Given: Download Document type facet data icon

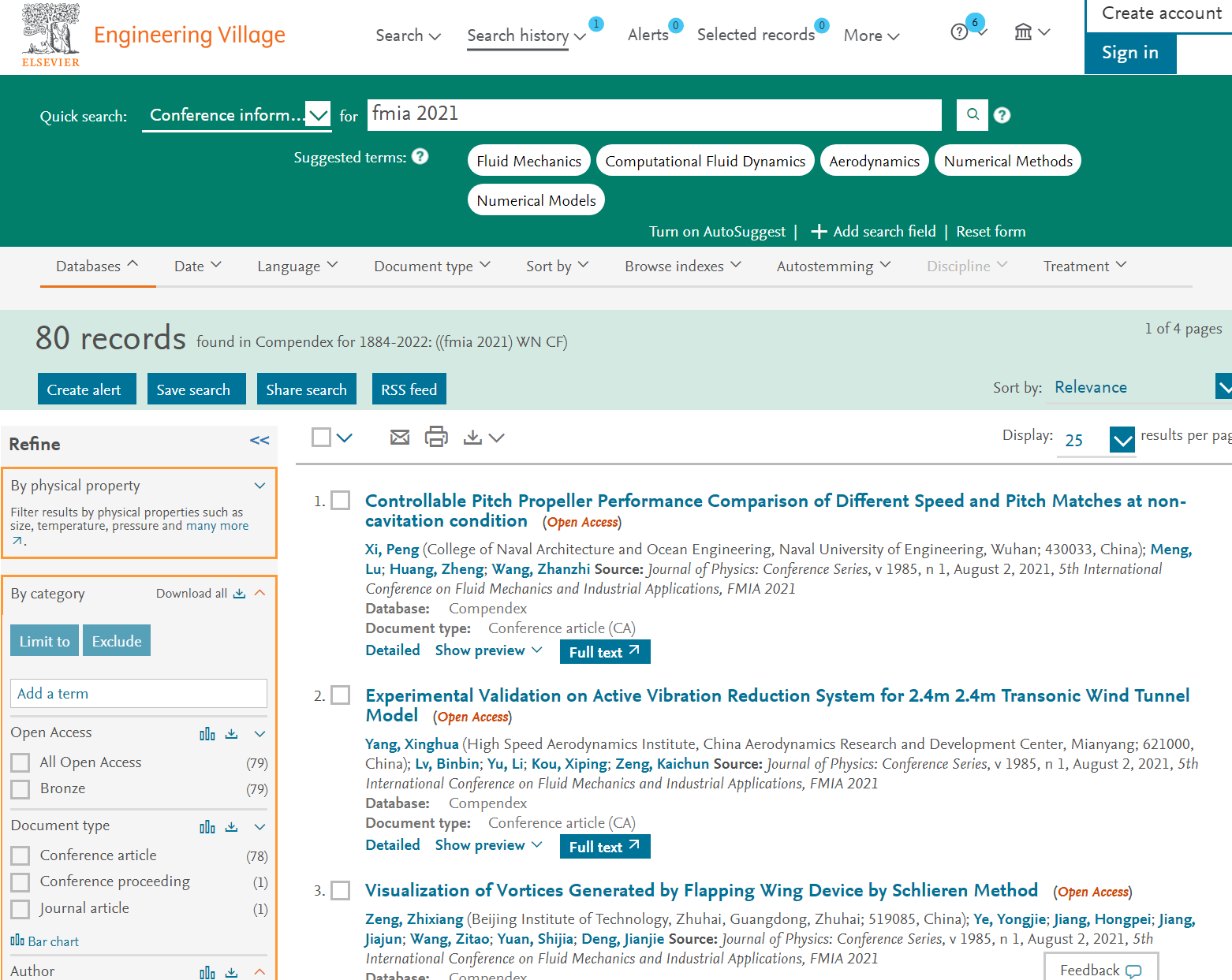Looking at the screenshot, I should tap(232, 827).
